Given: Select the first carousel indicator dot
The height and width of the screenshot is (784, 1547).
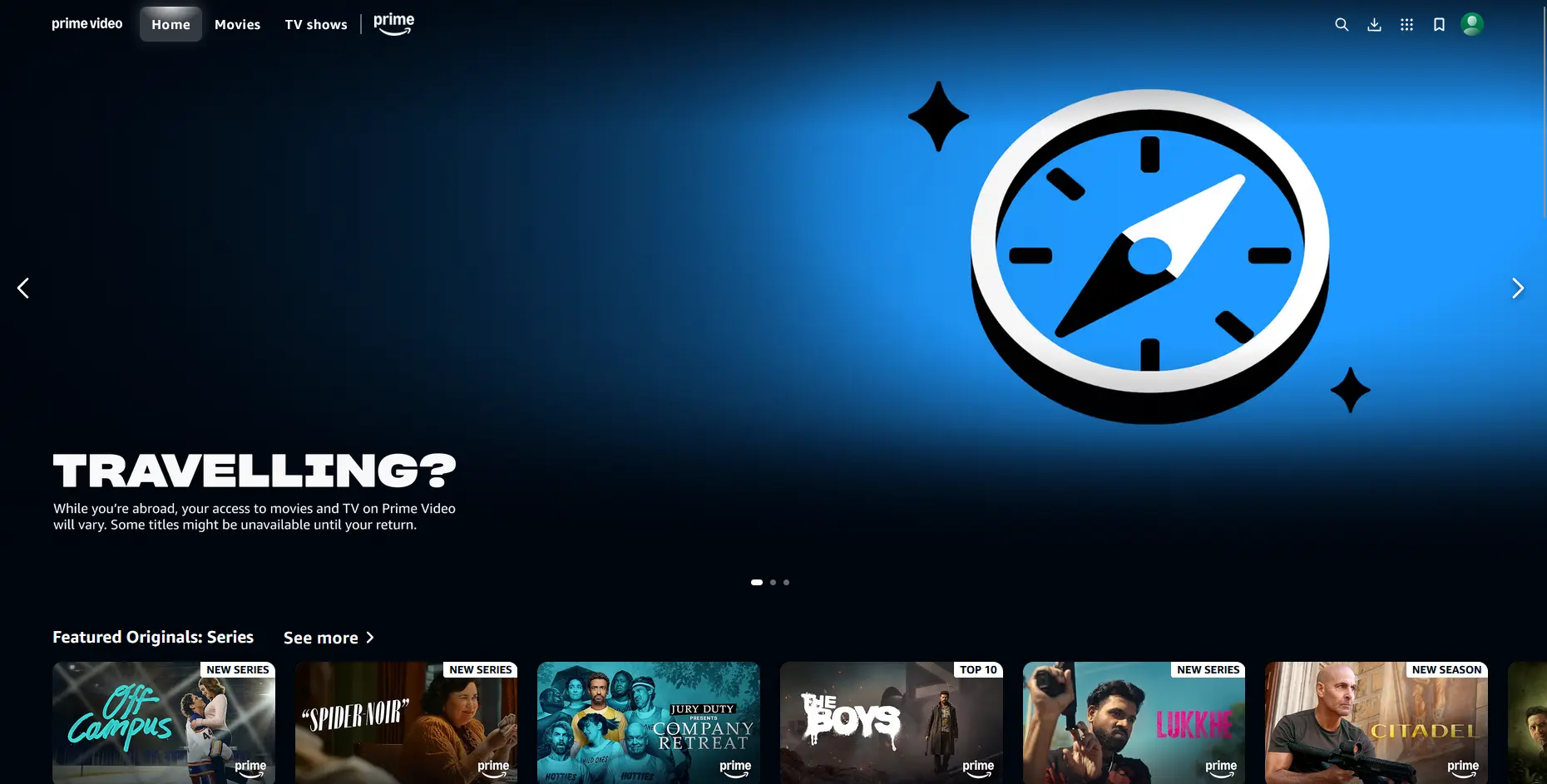Looking at the screenshot, I should pos(757,582).
